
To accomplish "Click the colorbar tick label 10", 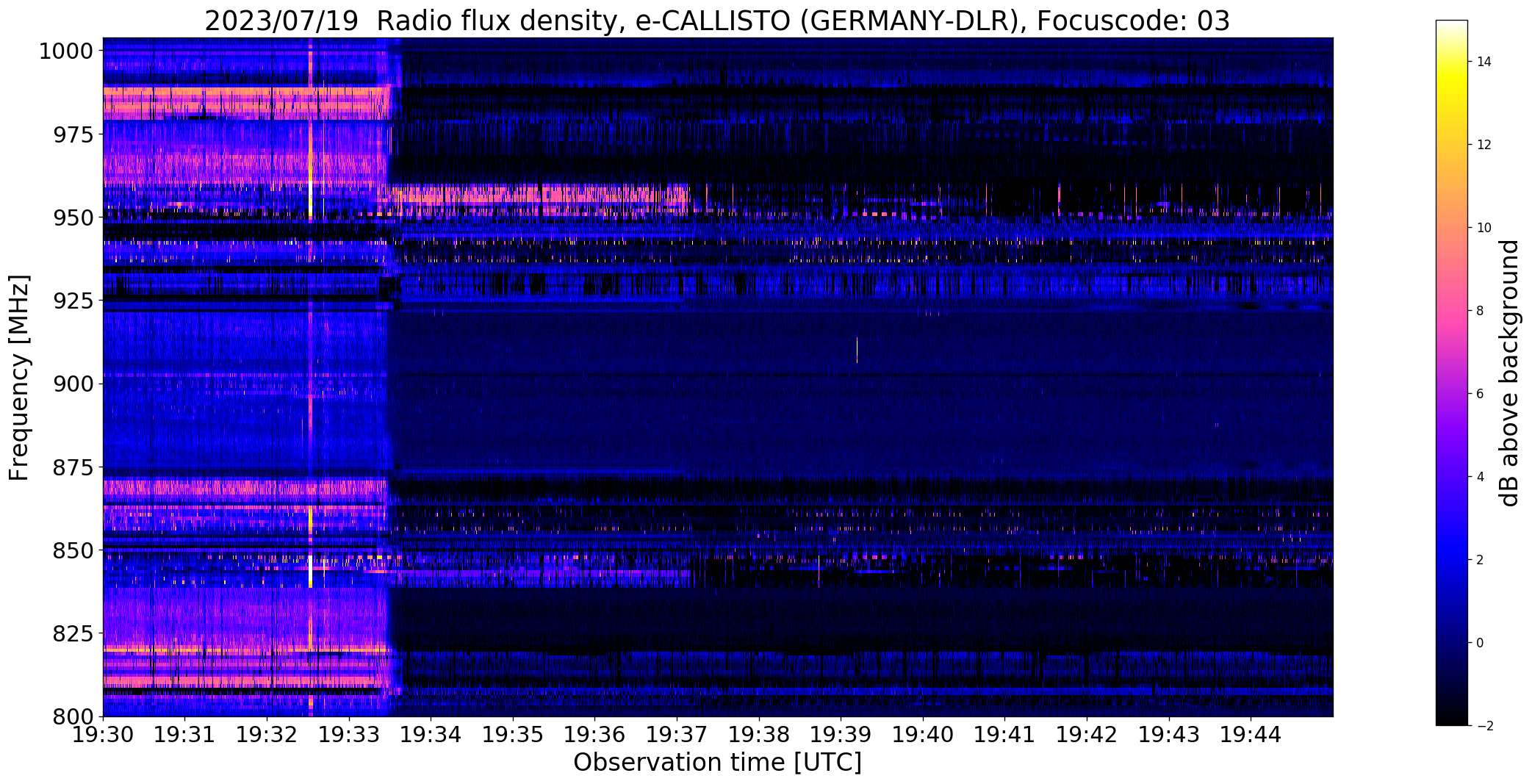I will click(1484, 228).
